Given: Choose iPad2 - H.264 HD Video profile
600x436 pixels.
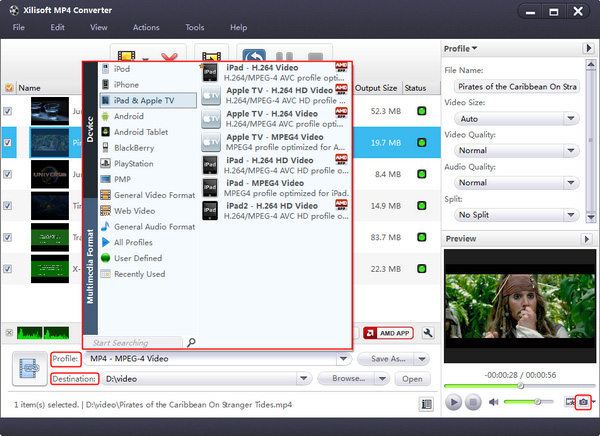Looking at the screenshot, I should click(275, 211).
